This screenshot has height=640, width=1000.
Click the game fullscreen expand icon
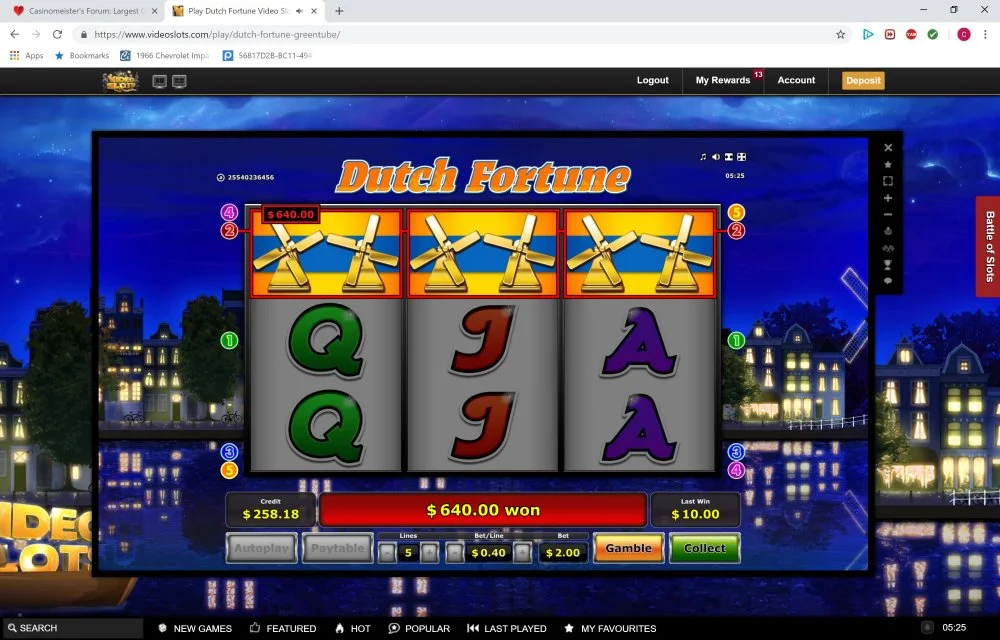(741, 157)
